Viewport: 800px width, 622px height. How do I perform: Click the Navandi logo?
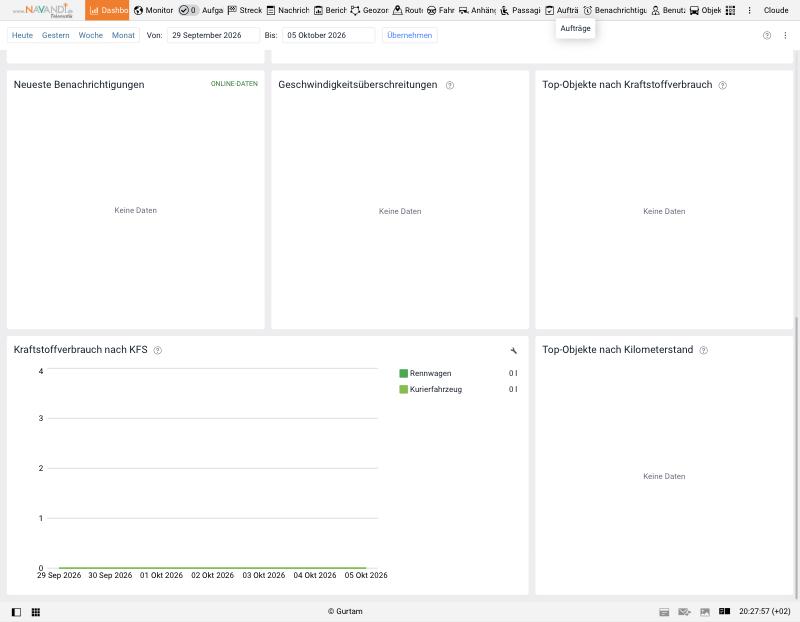click(x=43, y=10)
